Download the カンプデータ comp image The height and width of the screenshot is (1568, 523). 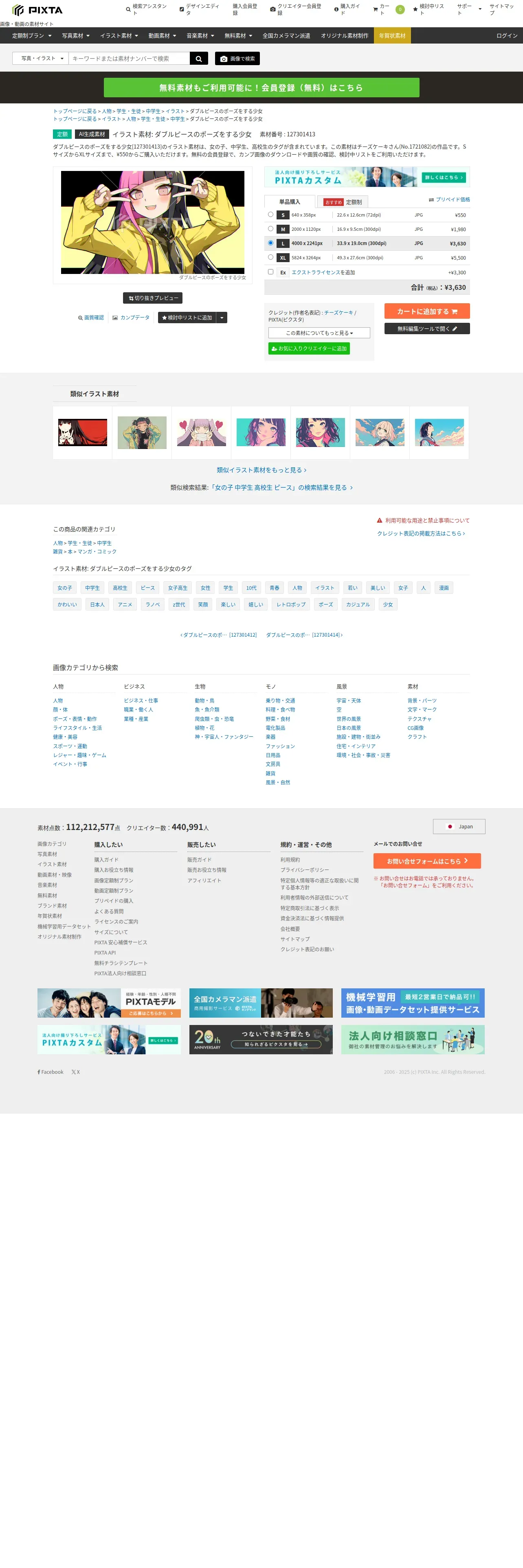pyautogui.click(x=131, y=318)
